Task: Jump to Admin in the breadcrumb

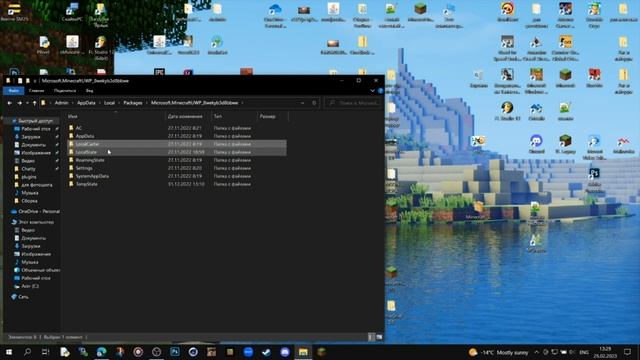Action: click(62, 103)
